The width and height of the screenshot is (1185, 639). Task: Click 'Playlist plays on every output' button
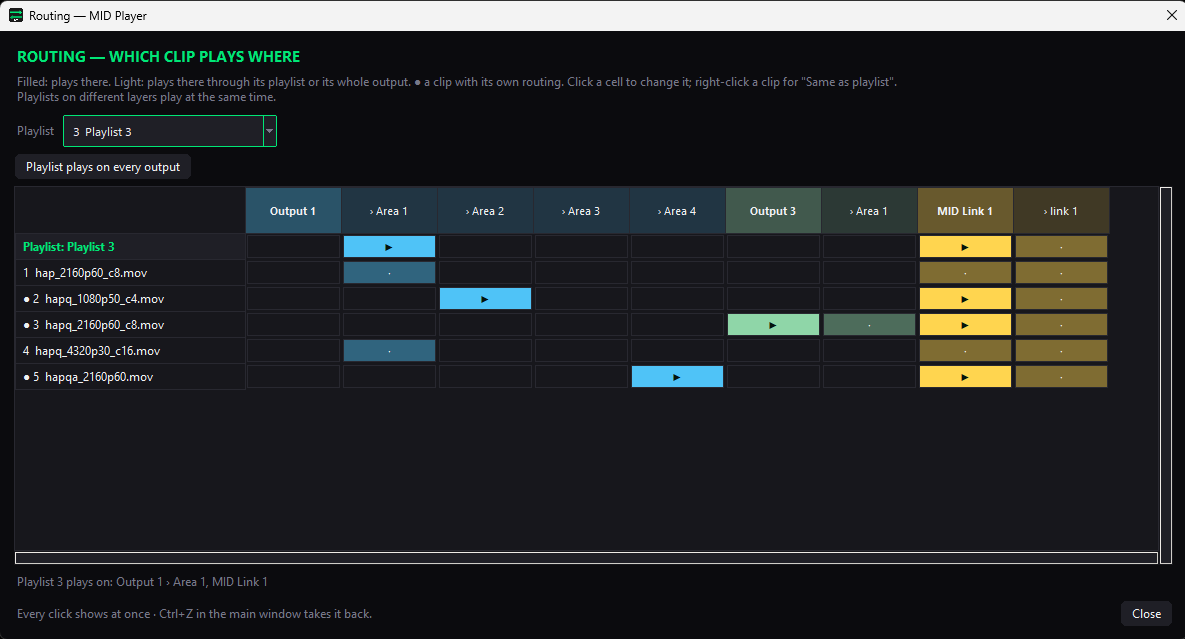coord(103,167)
